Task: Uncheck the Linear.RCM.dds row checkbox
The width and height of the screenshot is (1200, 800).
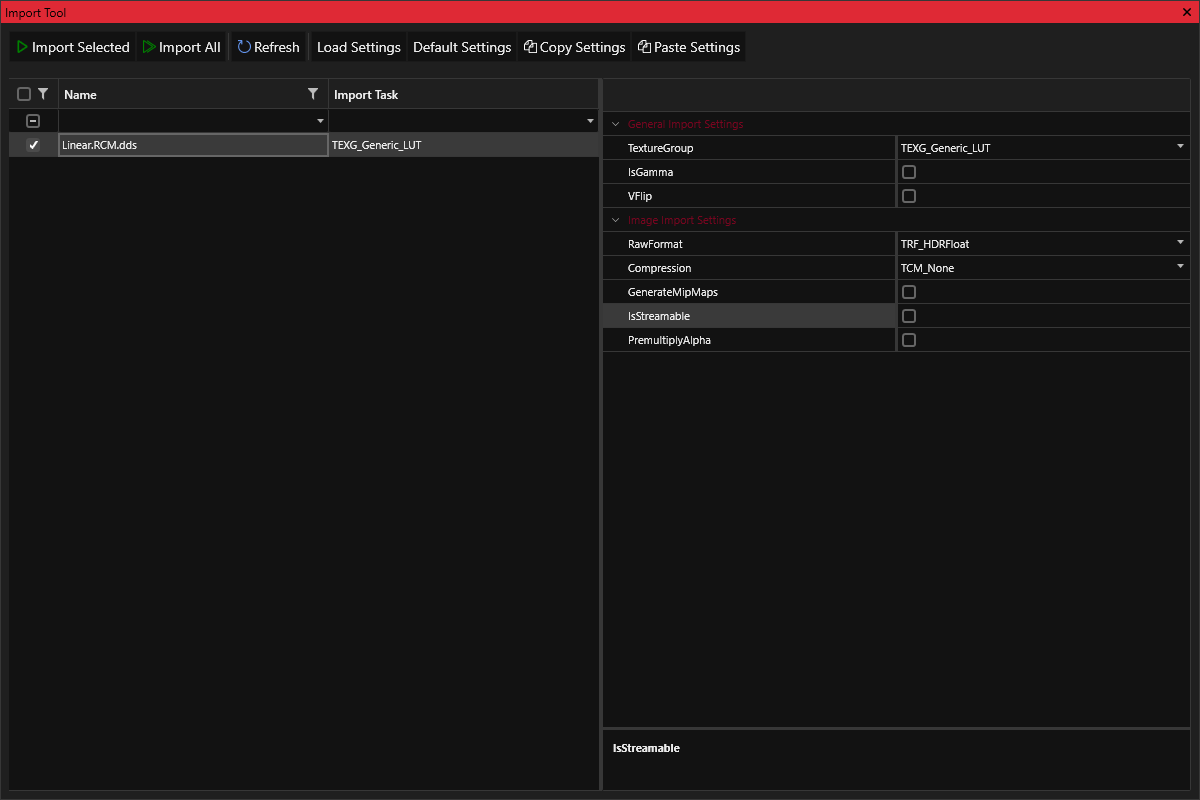Action: point(33,145)
